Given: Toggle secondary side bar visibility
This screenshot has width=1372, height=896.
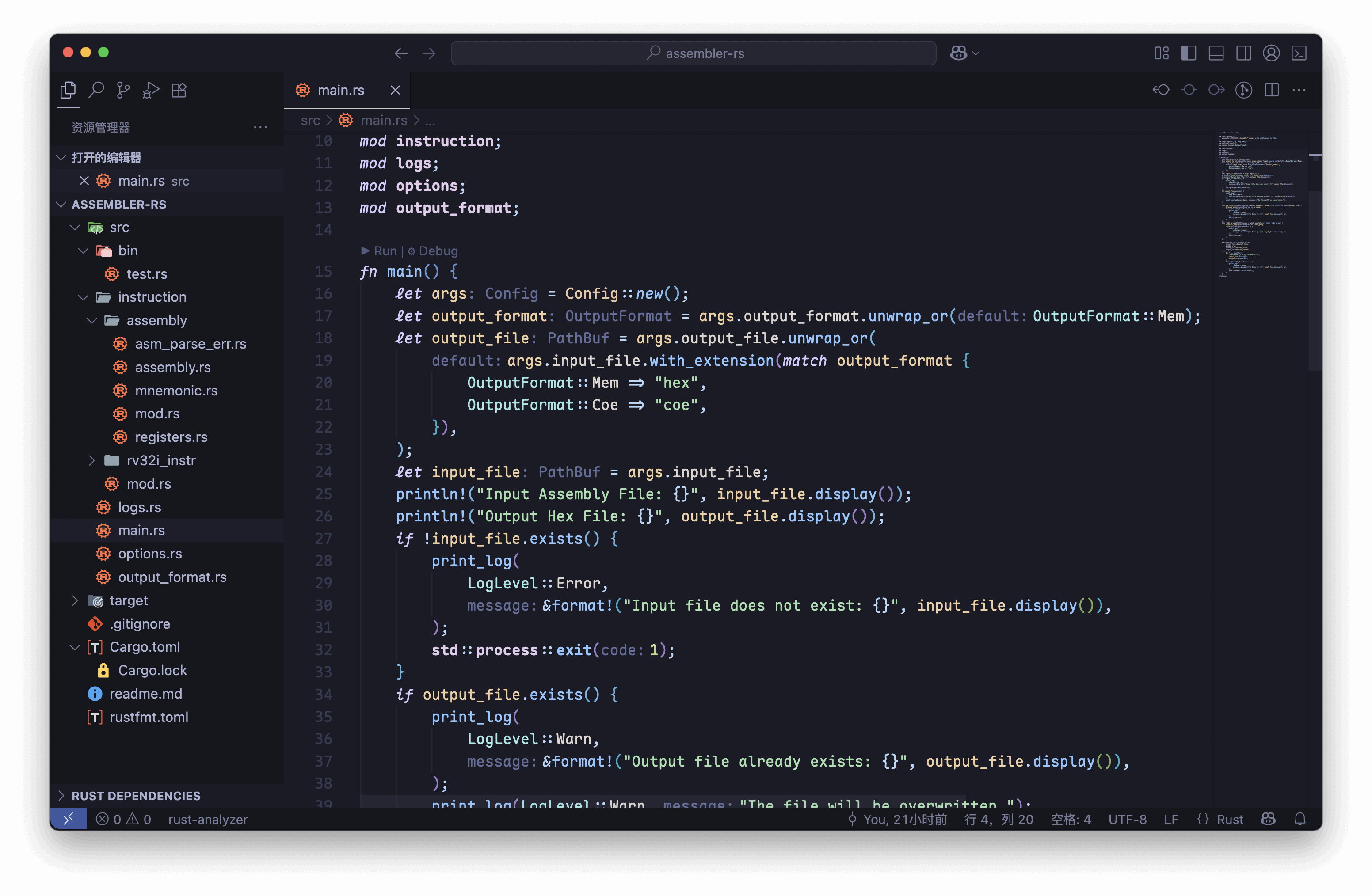Looking at the screenshot, I should (x=1244, y=53).
